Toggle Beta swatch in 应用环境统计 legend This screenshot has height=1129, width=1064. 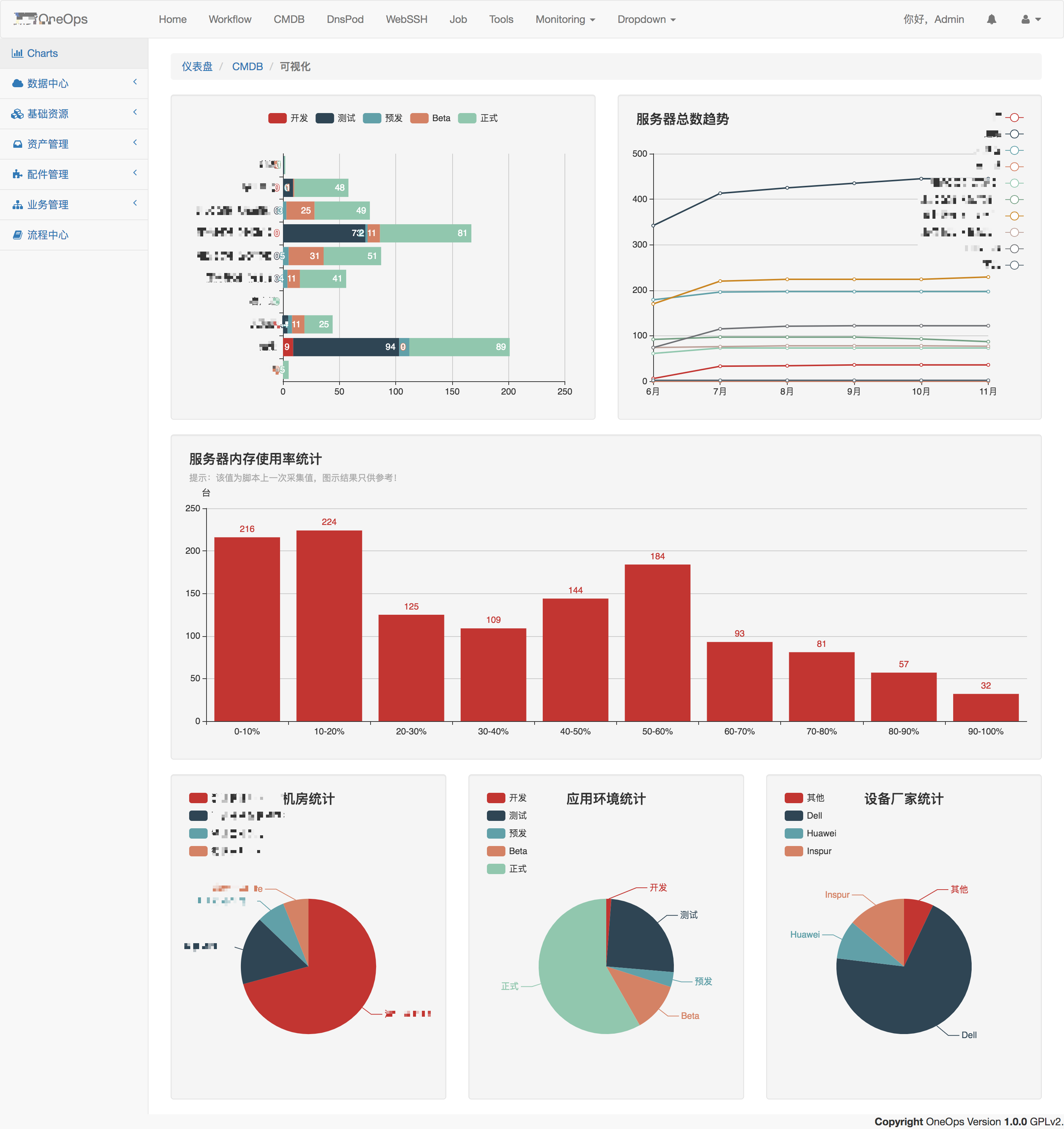(x=496, y=851)
